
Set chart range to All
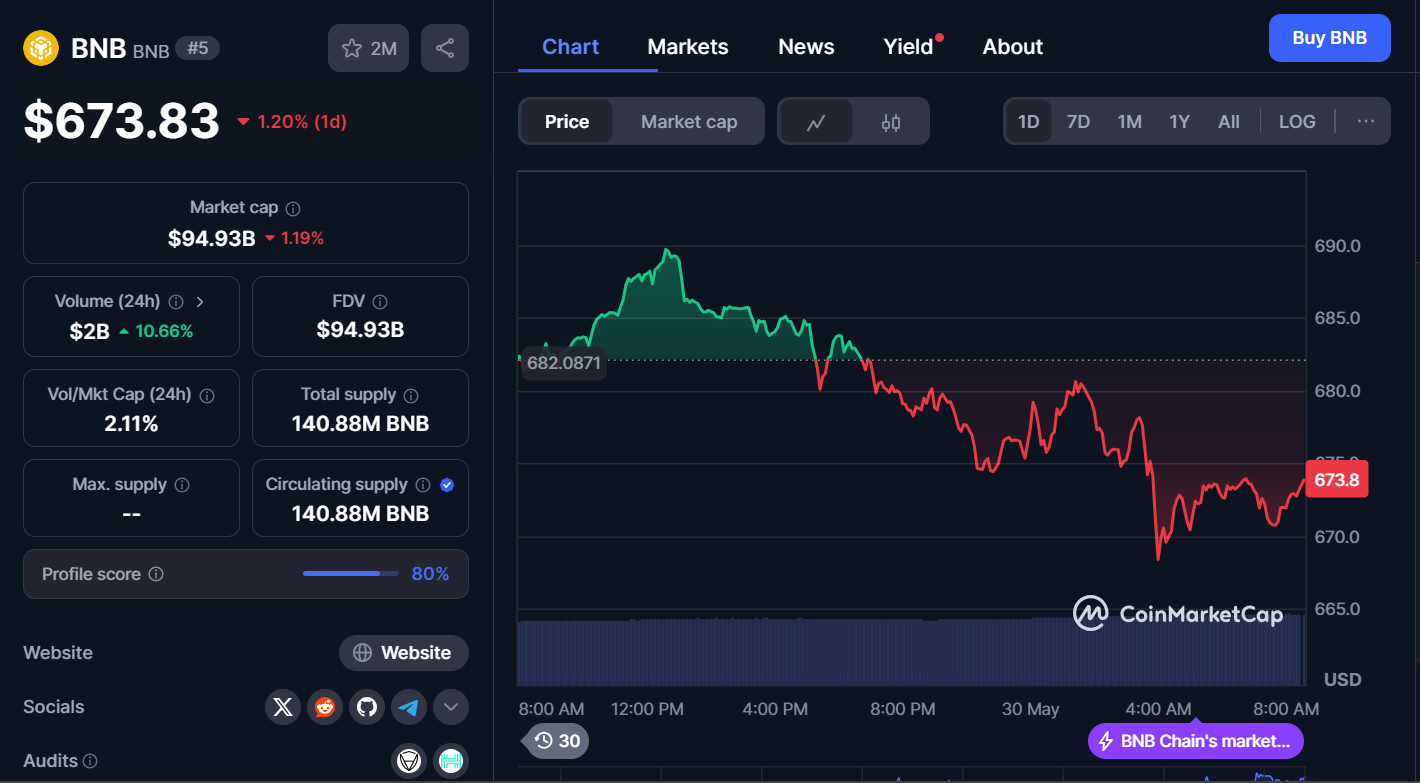[x=1229, y=122]
